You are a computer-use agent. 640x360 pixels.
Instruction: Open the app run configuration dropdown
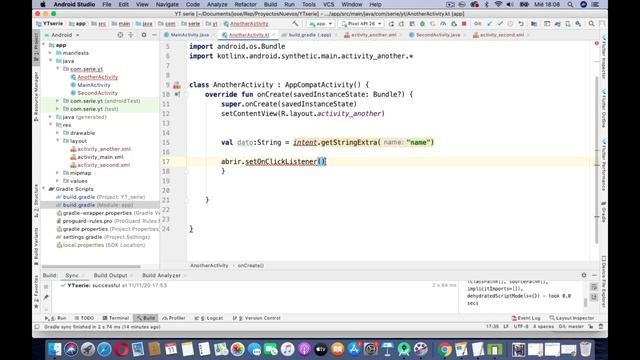pyautogui.click(x=320, y=24)
